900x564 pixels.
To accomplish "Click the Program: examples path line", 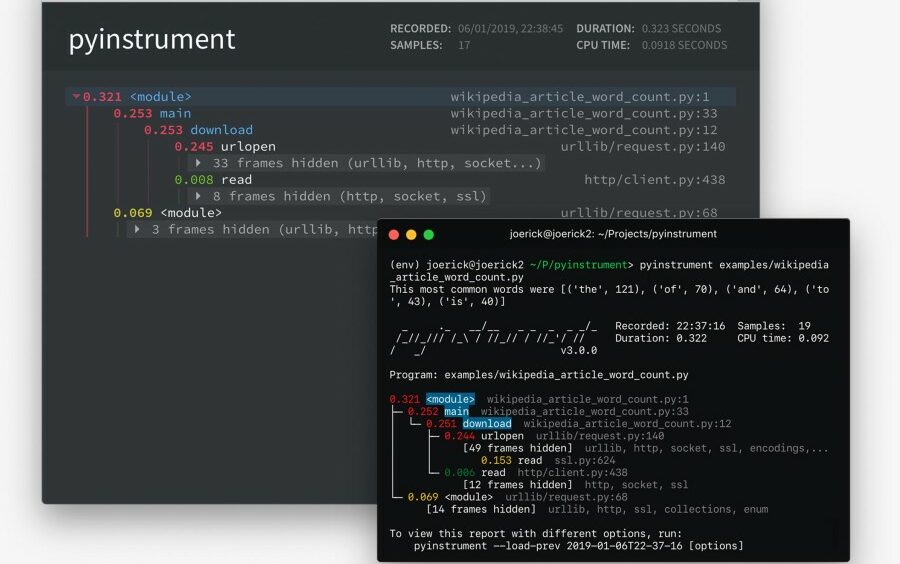I will [538, 375].
